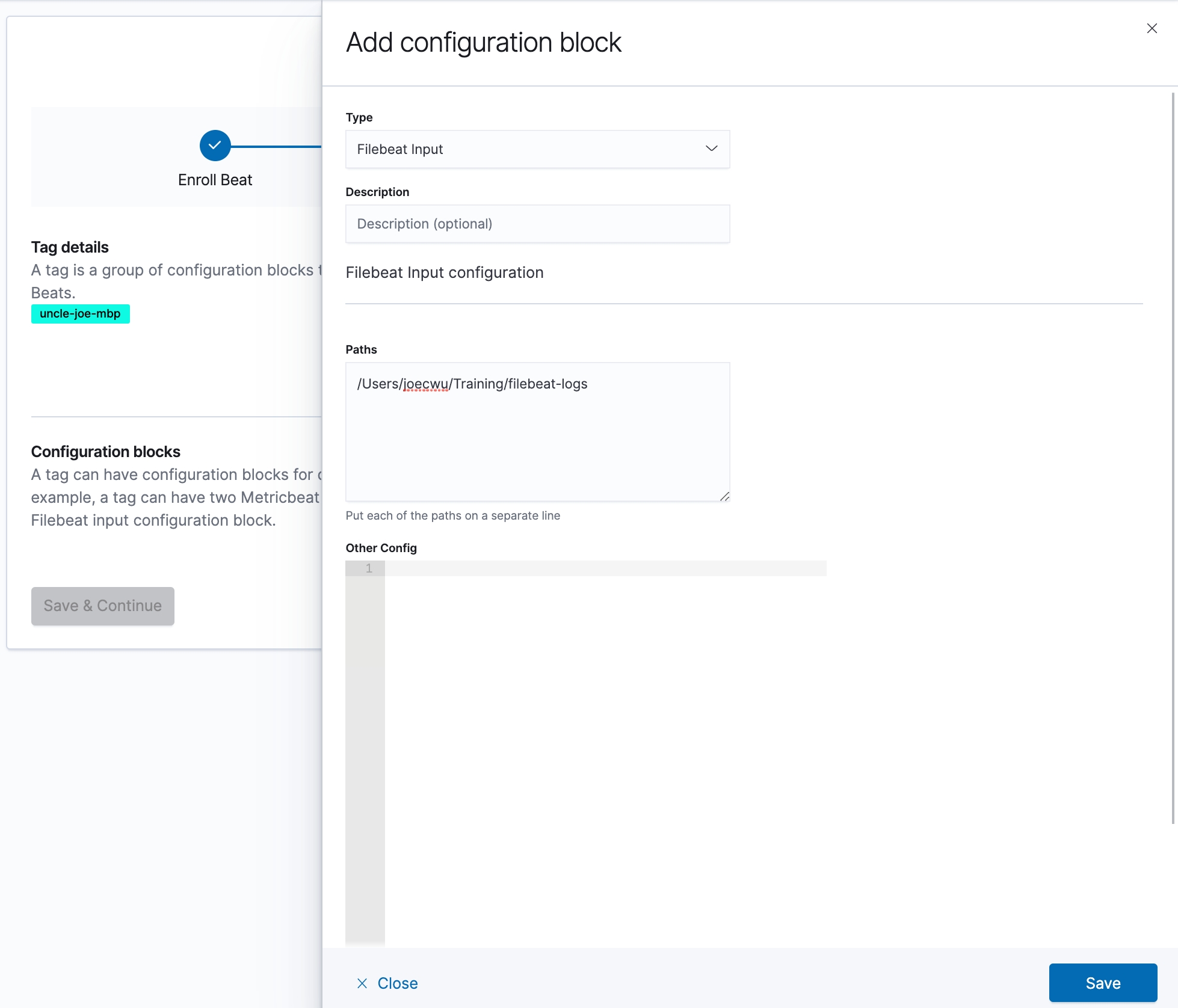This screenshot has height=1008, width=1178.
Task: Click inside the Paths text area
Action: (x=537, y=439)
